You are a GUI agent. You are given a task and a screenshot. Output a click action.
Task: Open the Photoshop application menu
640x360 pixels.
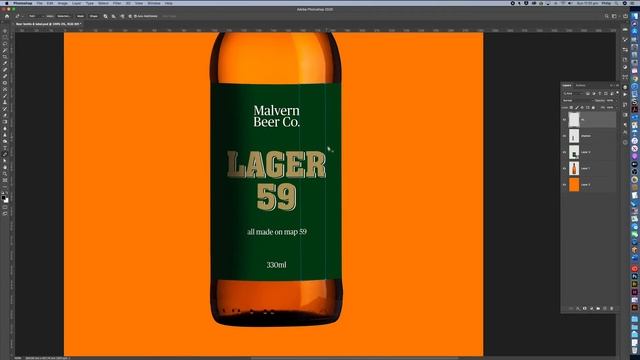coord(23,3)
